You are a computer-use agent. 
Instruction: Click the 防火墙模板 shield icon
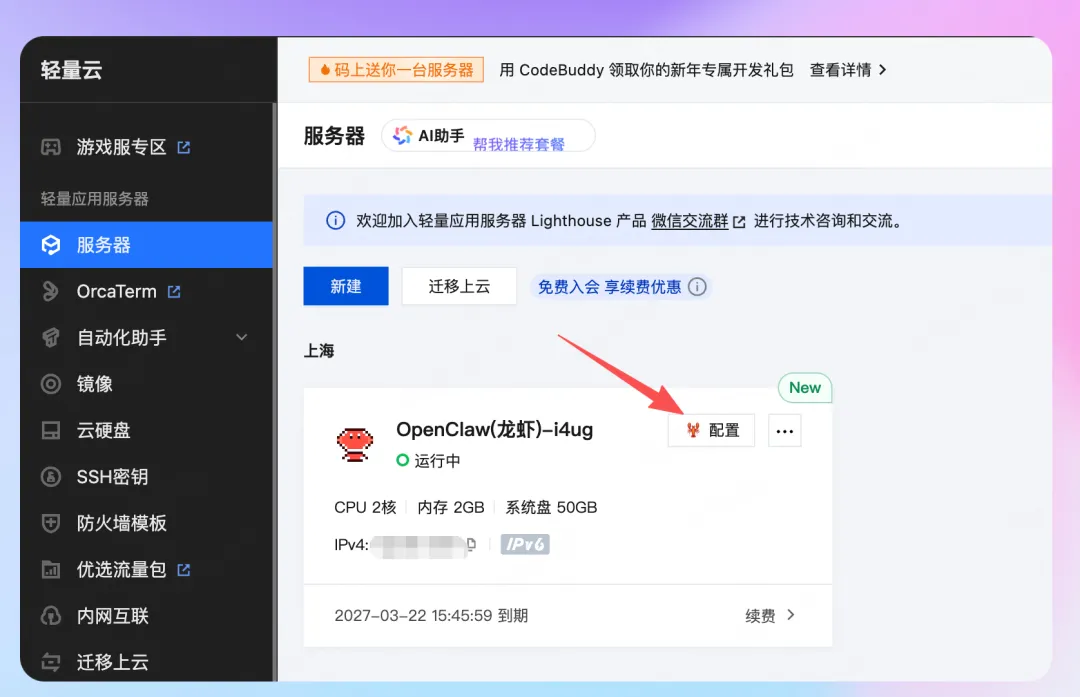[51, 523]
